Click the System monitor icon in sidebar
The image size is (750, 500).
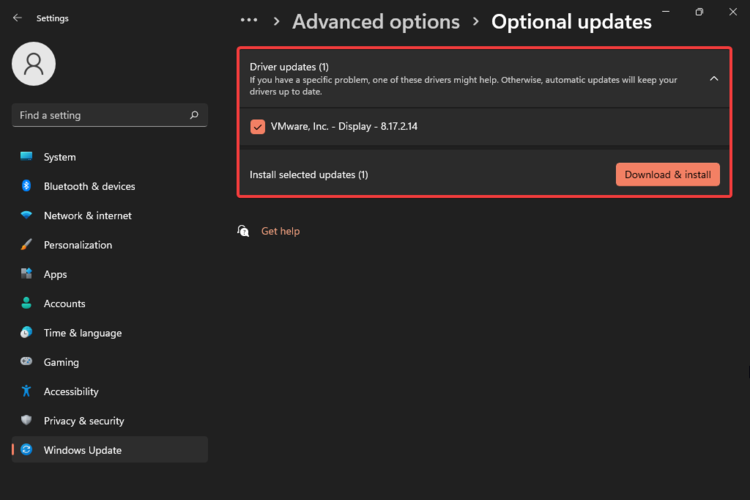(x=26, y=157)
